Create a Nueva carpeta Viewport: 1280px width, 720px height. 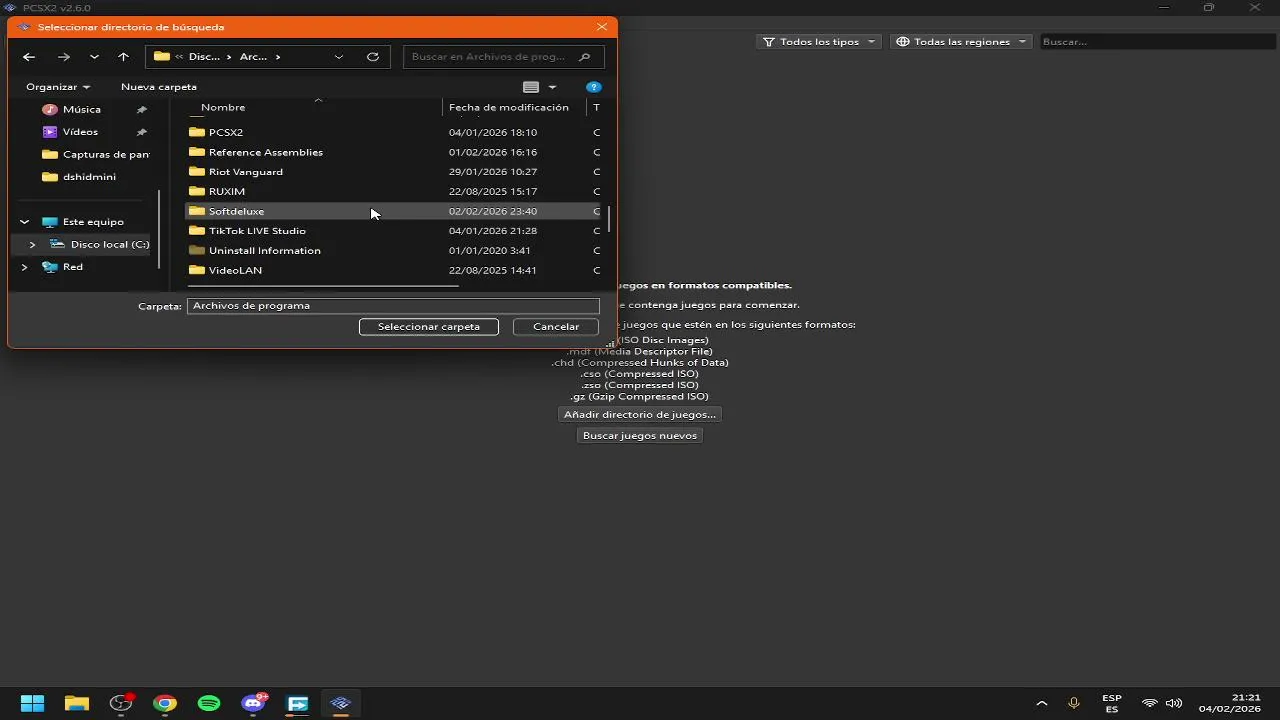click(x=159, y=87)
